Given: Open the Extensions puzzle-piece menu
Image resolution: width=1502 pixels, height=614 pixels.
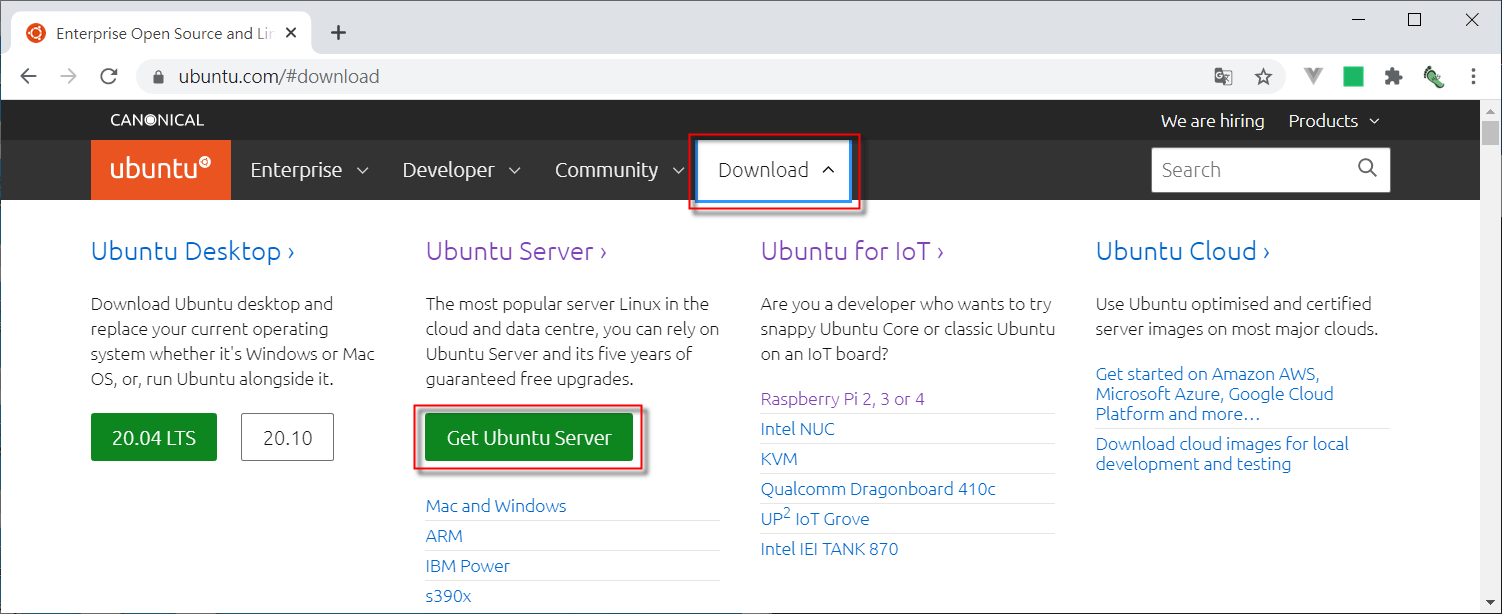Looking at the screenshot, I should (1393, 75).
